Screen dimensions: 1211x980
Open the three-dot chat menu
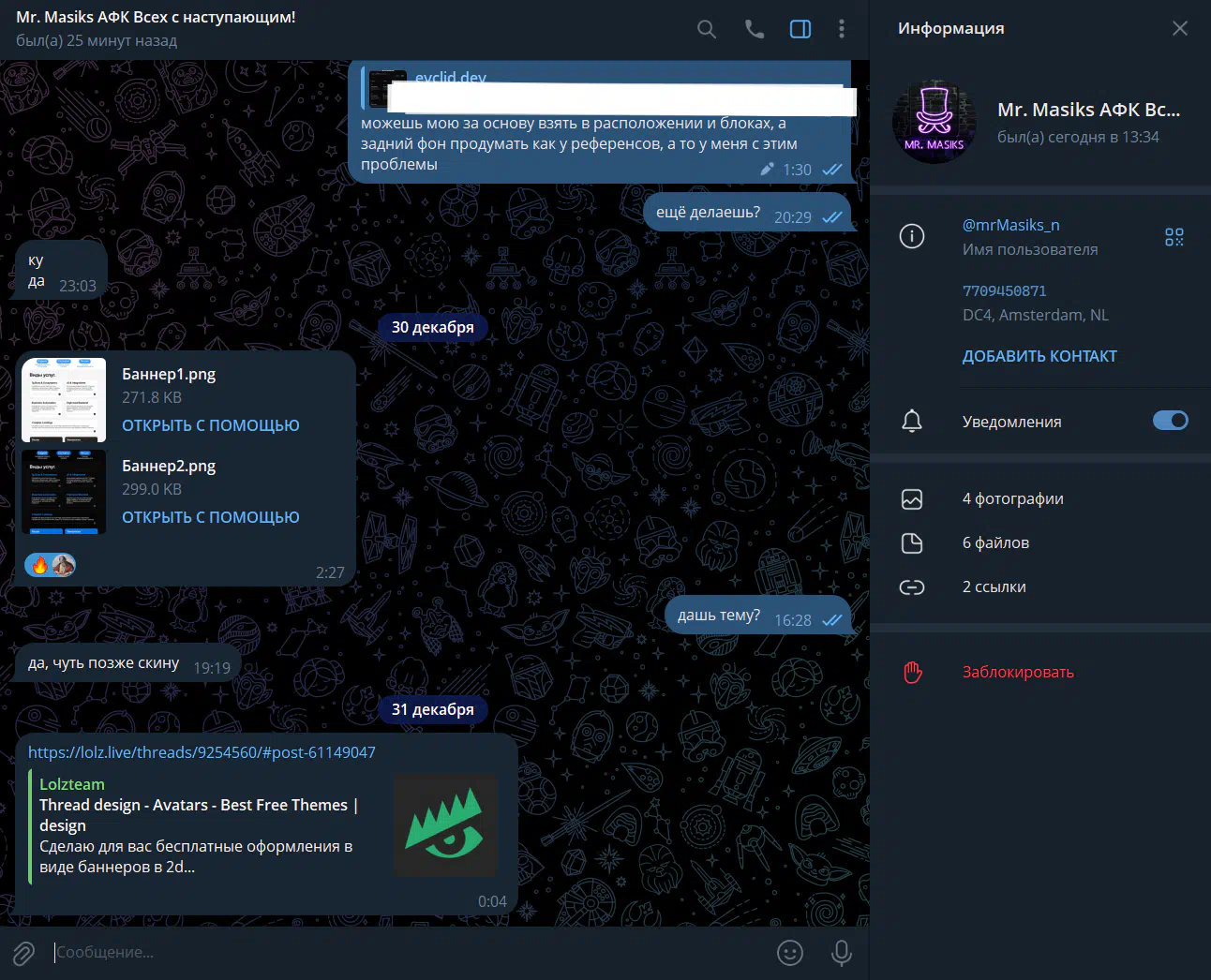click(842, 29)
